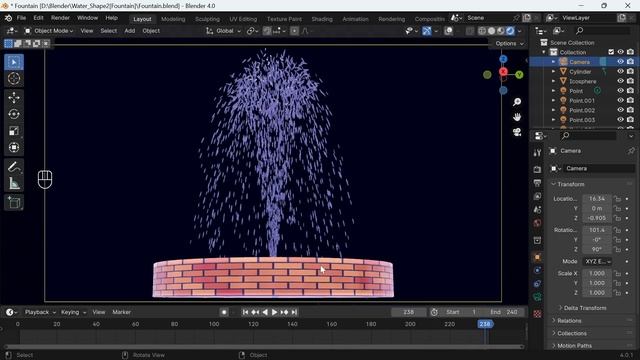Switch to the Animation workspace tab
Viewport: 640px width, 360px height.
(356, 19)
